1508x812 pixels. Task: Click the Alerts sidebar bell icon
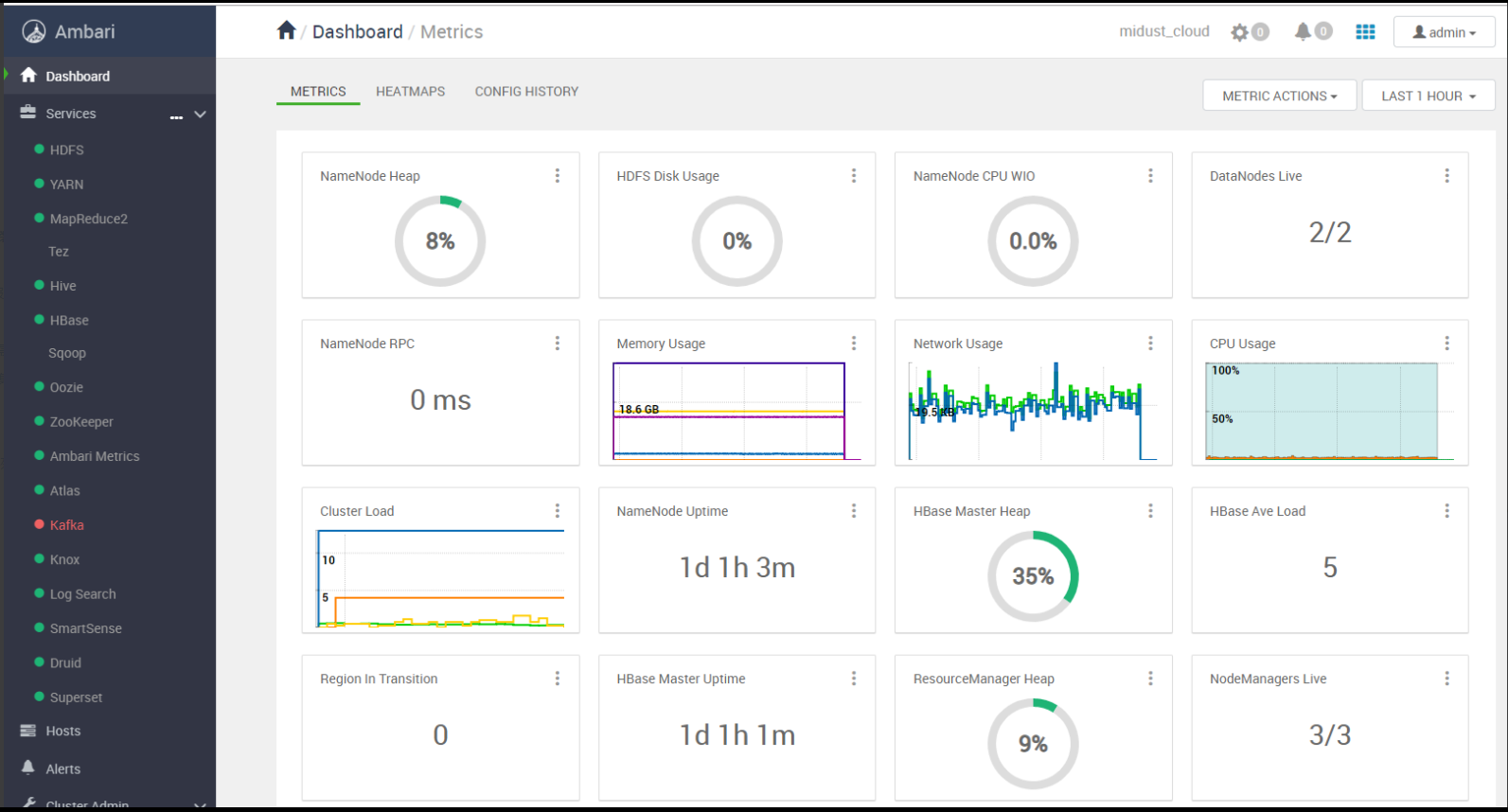coord(28,768)
